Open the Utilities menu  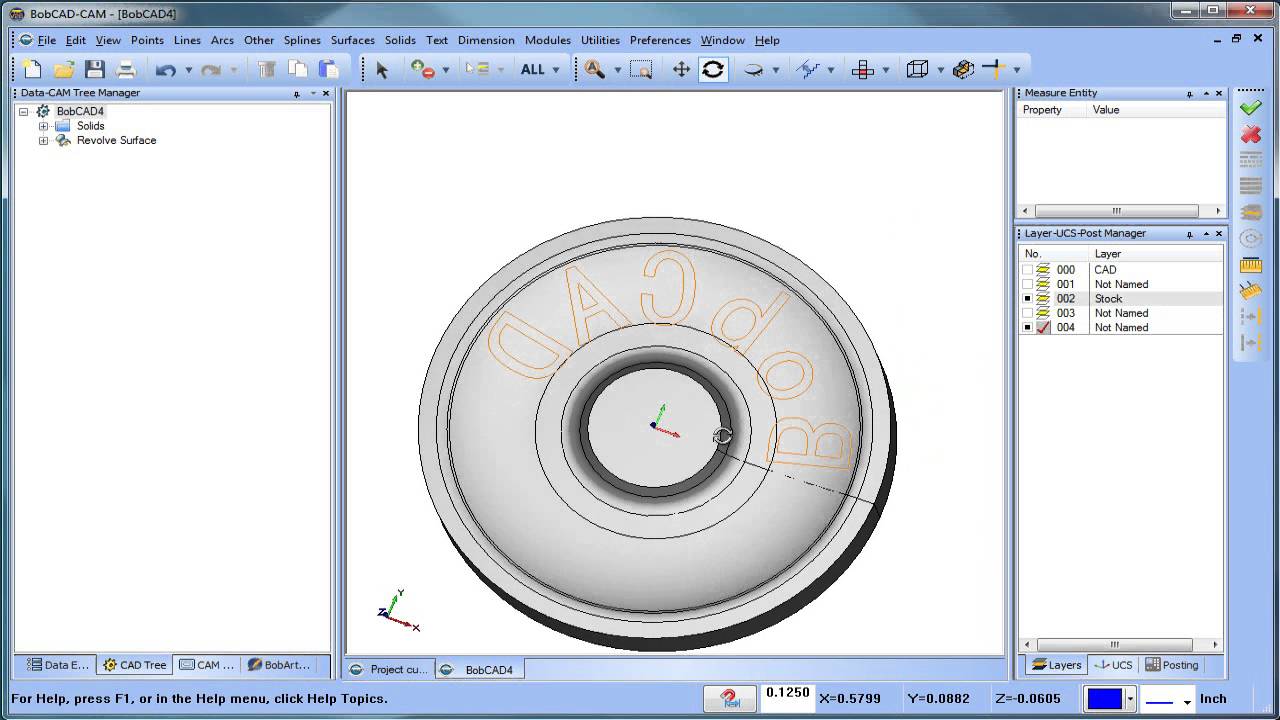point(600,40)
